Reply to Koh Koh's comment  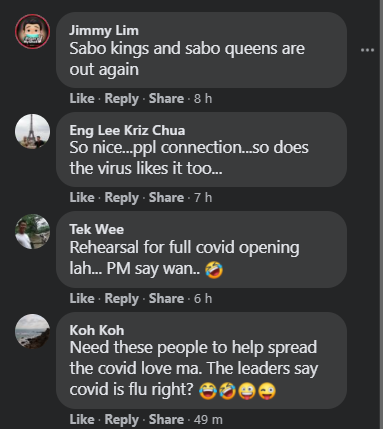(122, 420)
